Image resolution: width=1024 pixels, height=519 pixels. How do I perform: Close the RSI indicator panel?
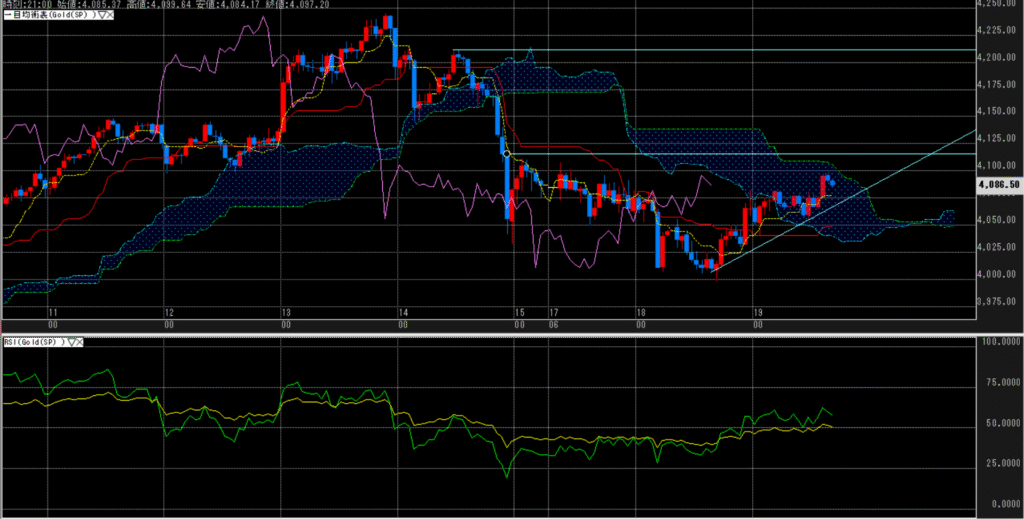click(80, 342)
